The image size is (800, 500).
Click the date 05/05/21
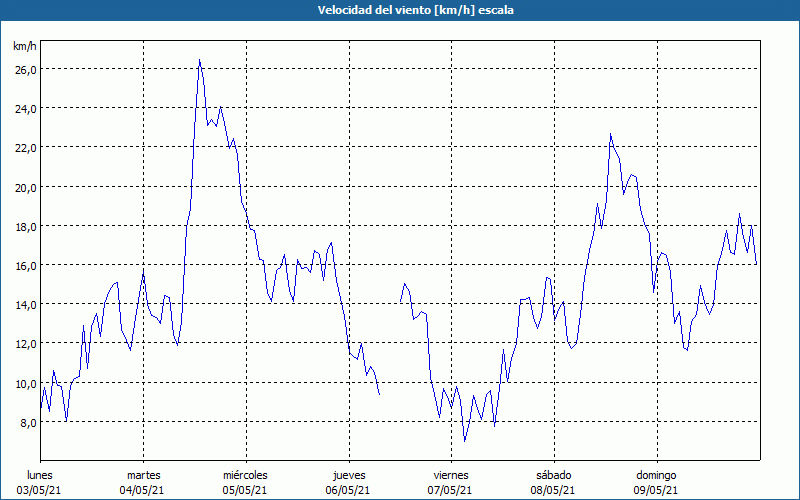[244, 490]
